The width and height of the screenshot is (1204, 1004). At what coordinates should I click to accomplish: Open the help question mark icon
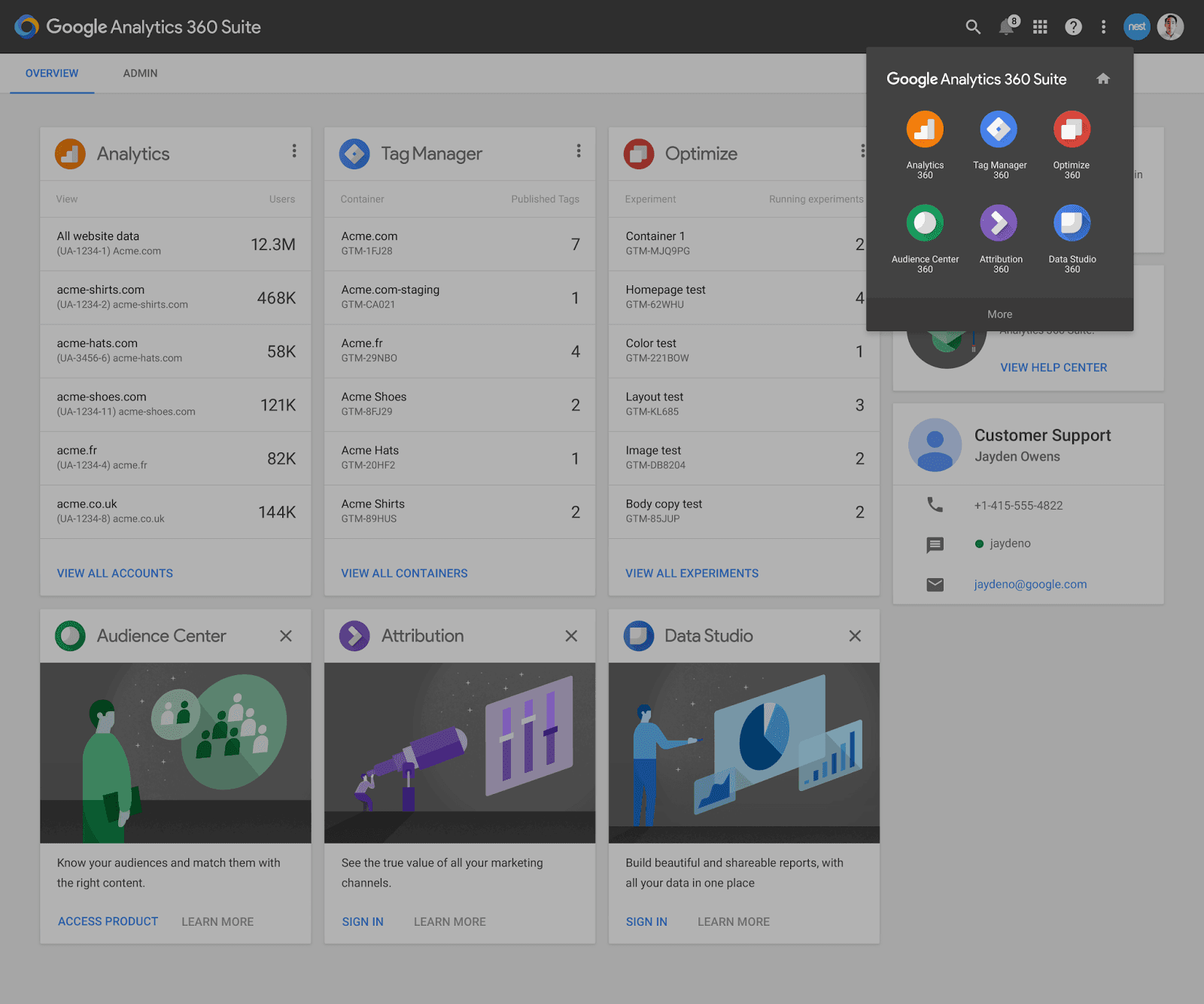point(1072,26)
